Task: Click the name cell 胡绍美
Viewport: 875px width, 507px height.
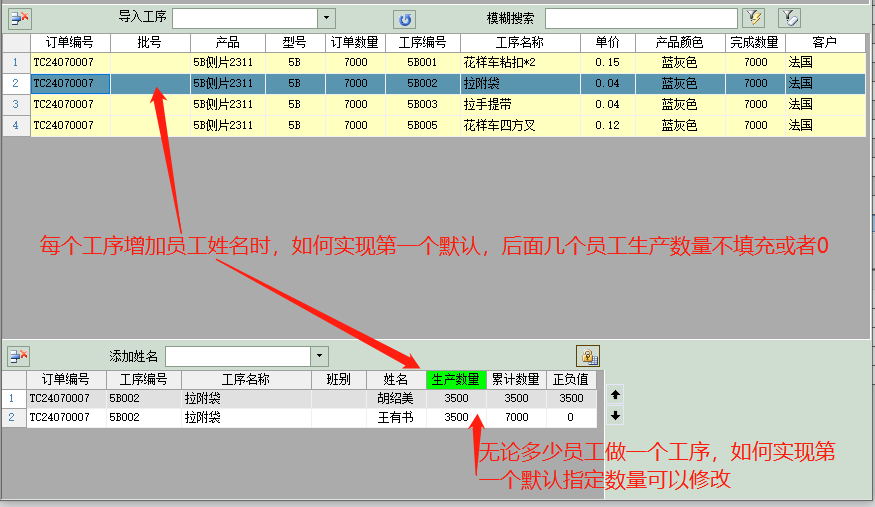Action: pos(396,398)
